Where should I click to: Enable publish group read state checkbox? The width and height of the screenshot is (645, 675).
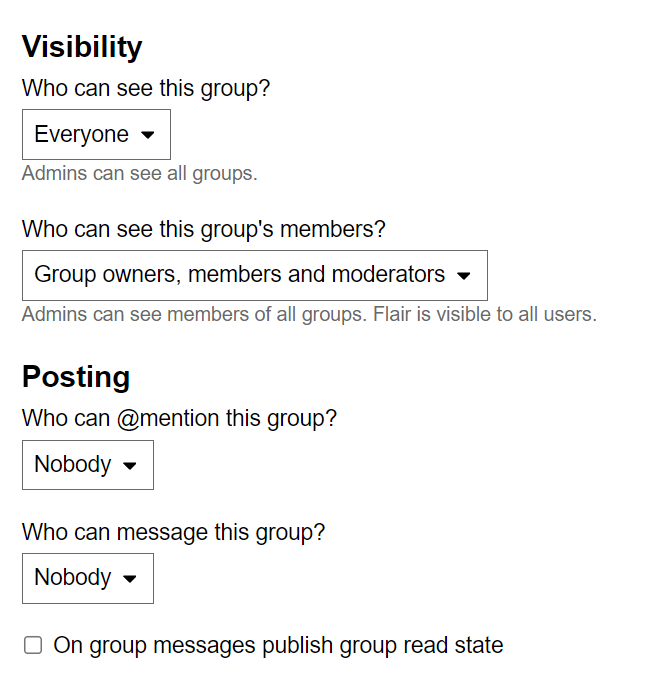coord(33,646)
